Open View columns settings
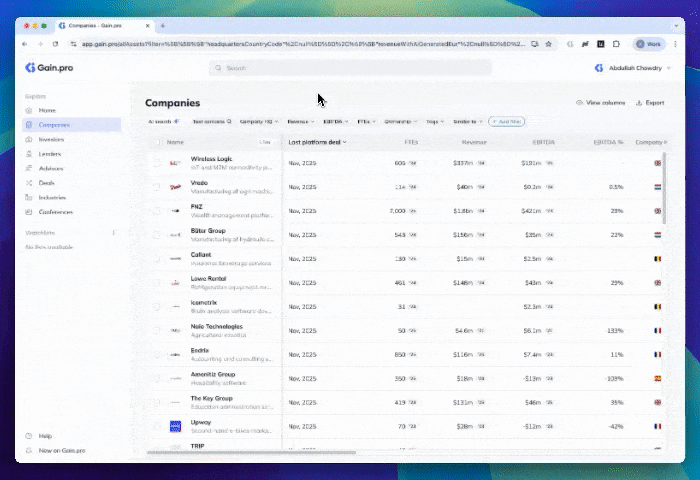The height and width of the screenshot is (480, 700). coord(601,103)
